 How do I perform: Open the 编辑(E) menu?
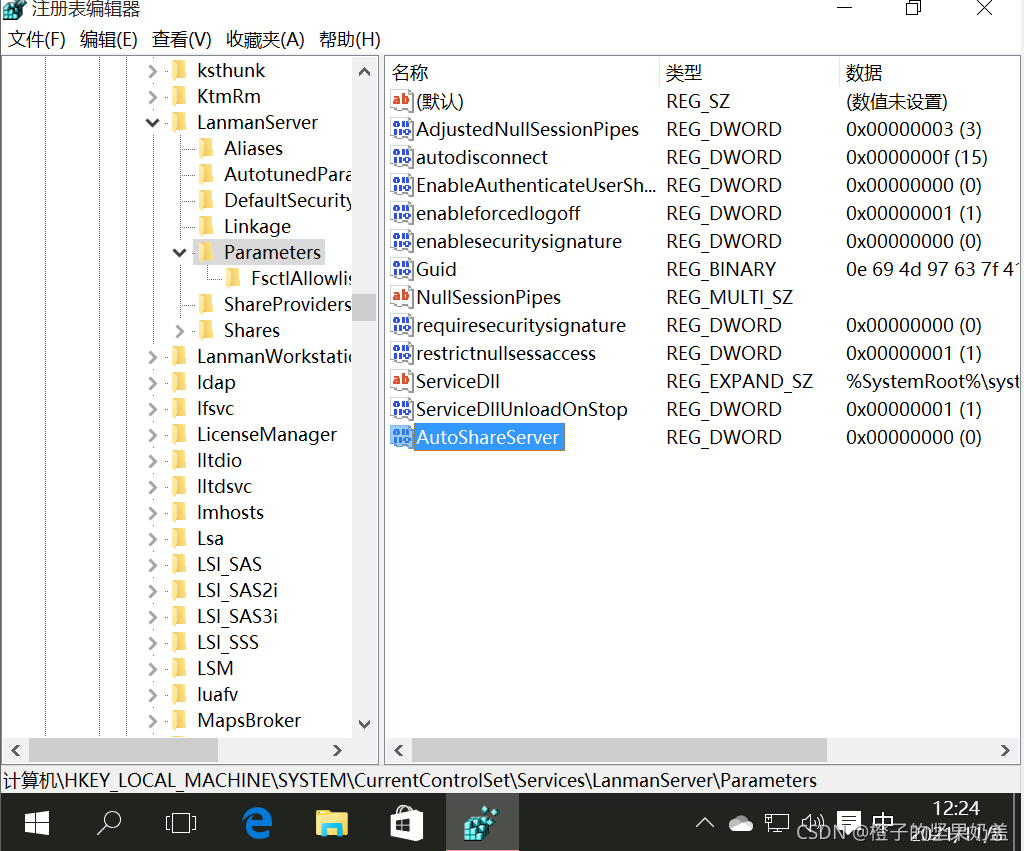[108, 39]
